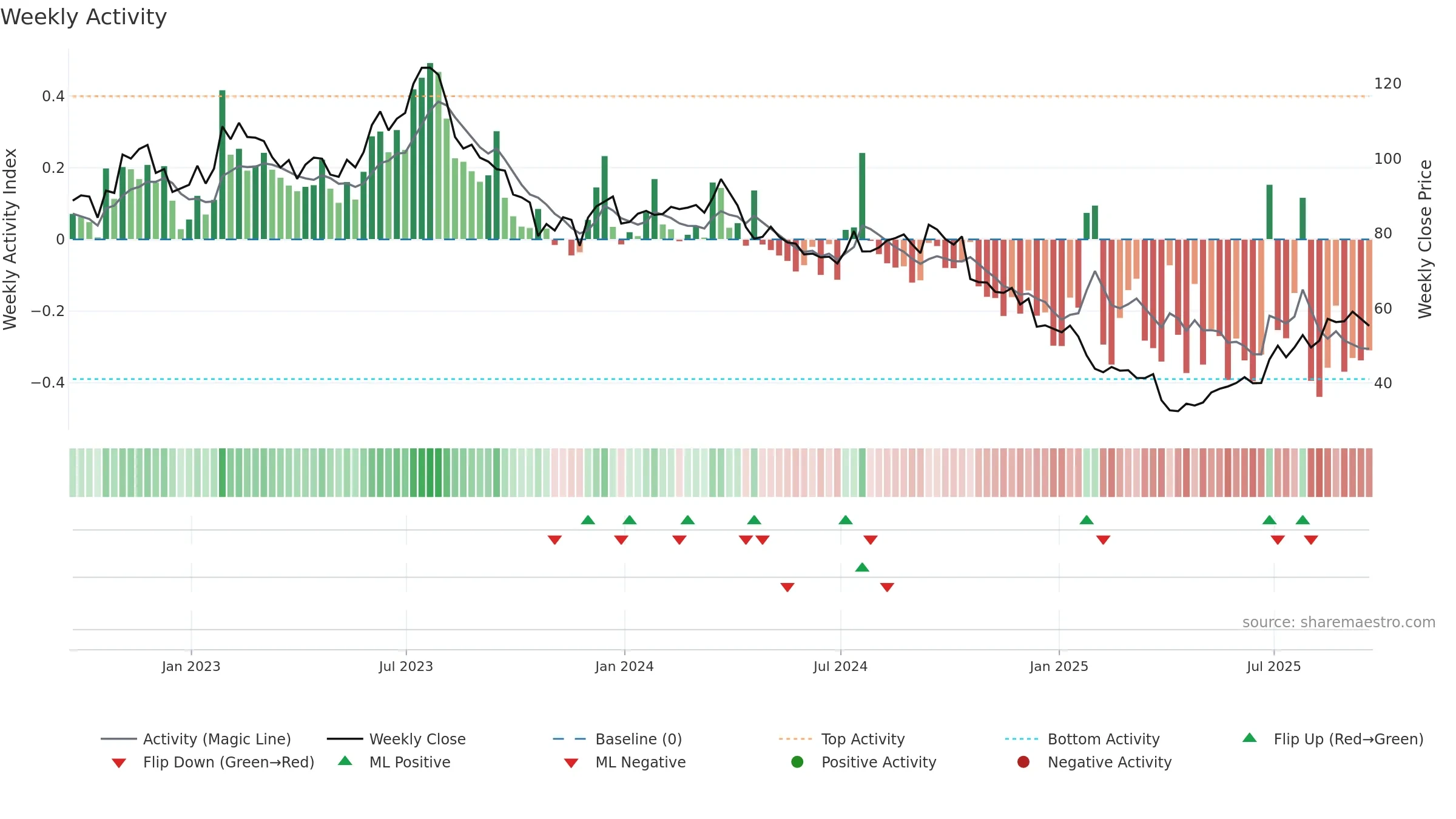Select the Jul 2025 axis label
This screenshot has height=819, width=1456.
tap(1273, 666)
